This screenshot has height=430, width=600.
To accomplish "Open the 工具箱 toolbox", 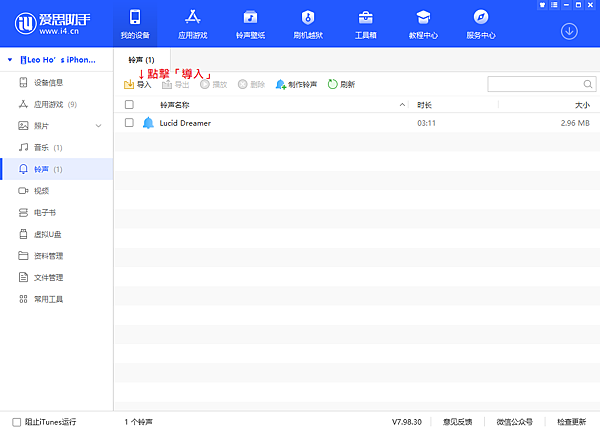I will click(365, 24).
